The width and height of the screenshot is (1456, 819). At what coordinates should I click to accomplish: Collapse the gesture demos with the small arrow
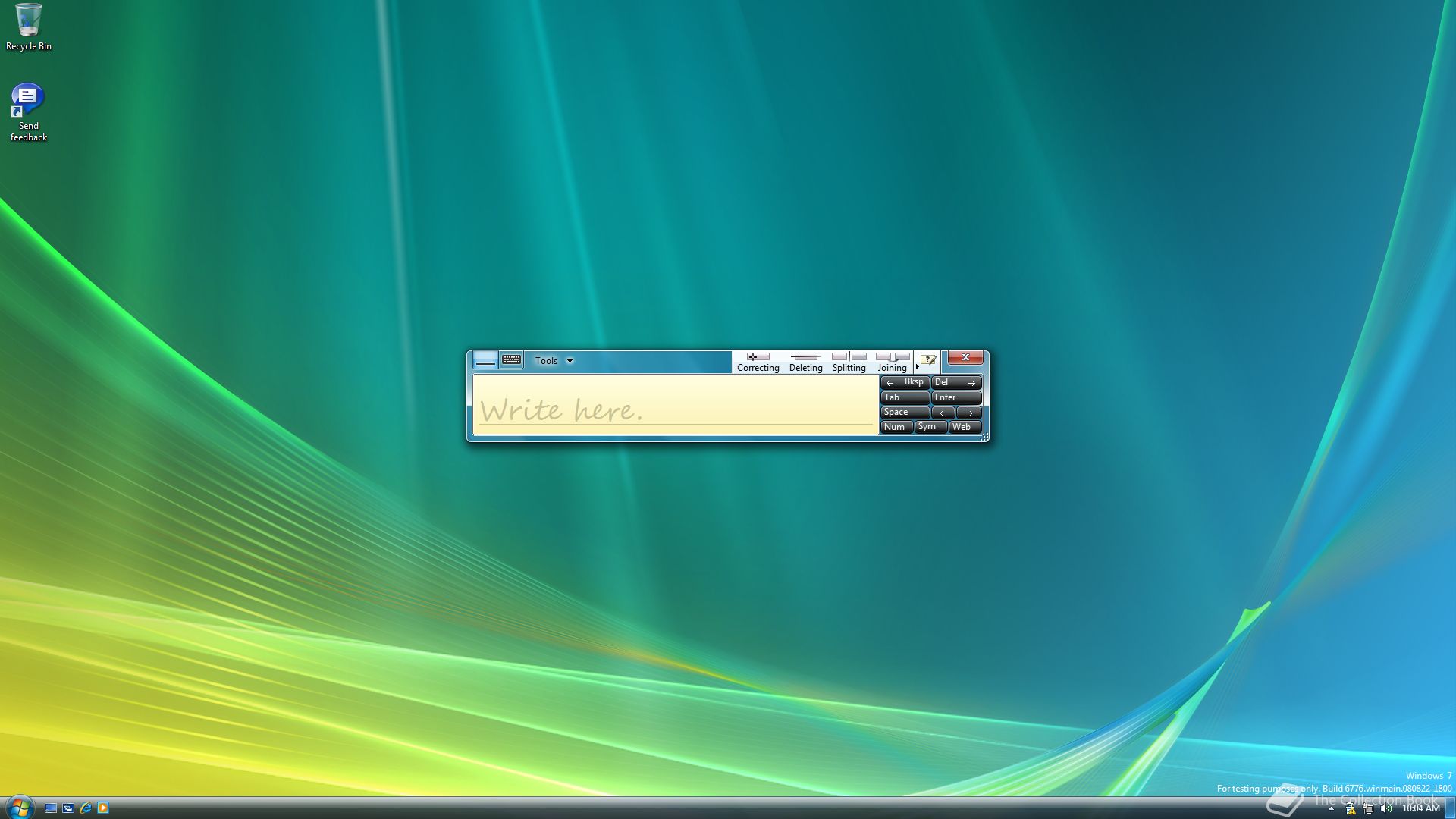pyautogui.click(x=917, y=367)
